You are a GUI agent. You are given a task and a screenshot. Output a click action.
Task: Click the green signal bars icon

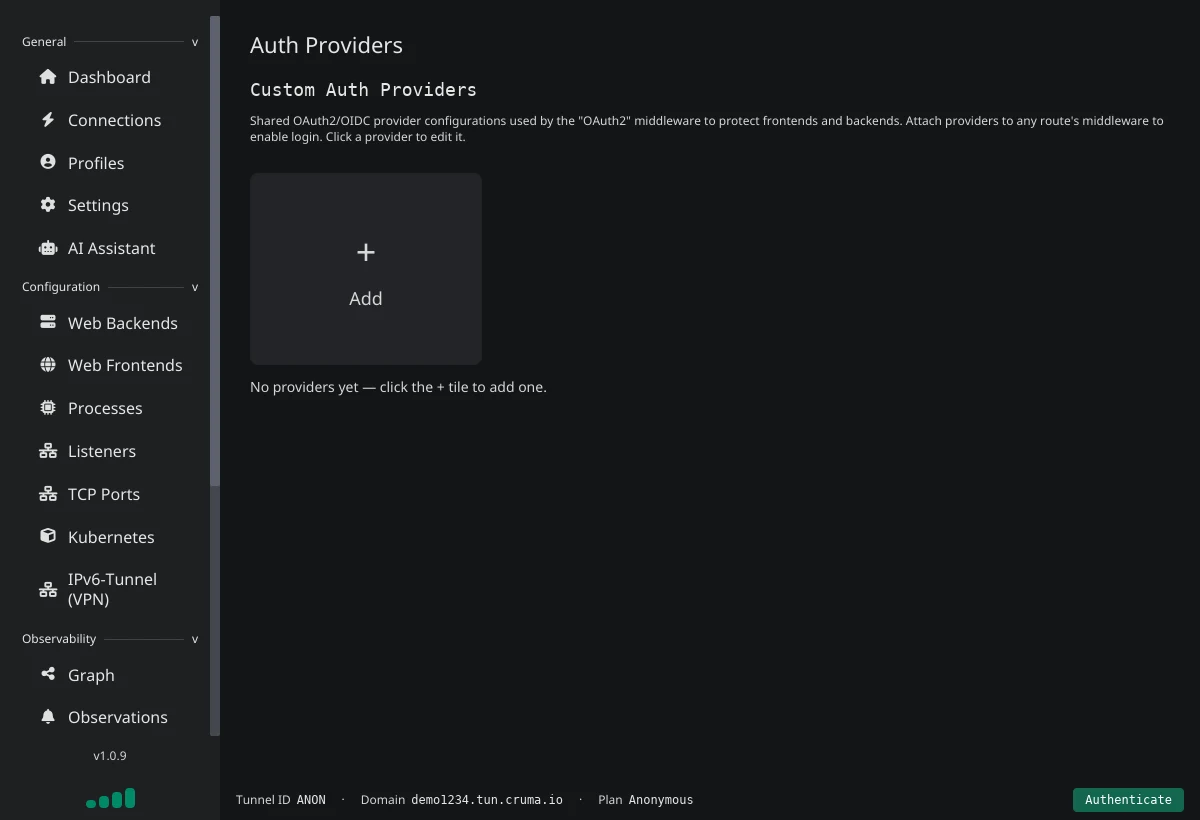110,798
